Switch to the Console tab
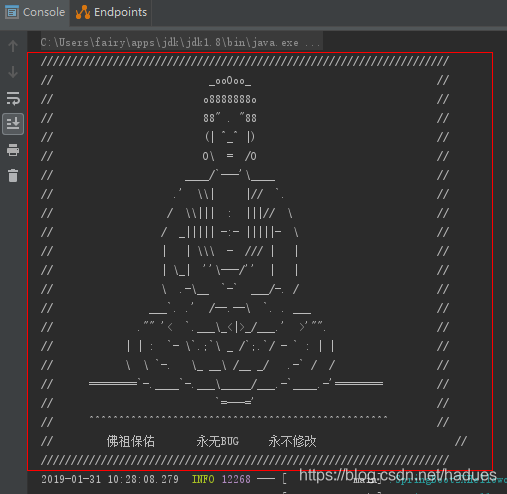507x494 pixels. pos(35,12)
